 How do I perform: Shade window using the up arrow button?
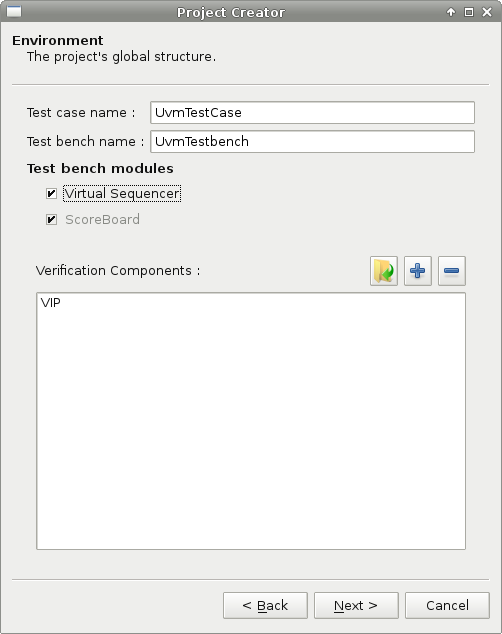click(451, 12)
